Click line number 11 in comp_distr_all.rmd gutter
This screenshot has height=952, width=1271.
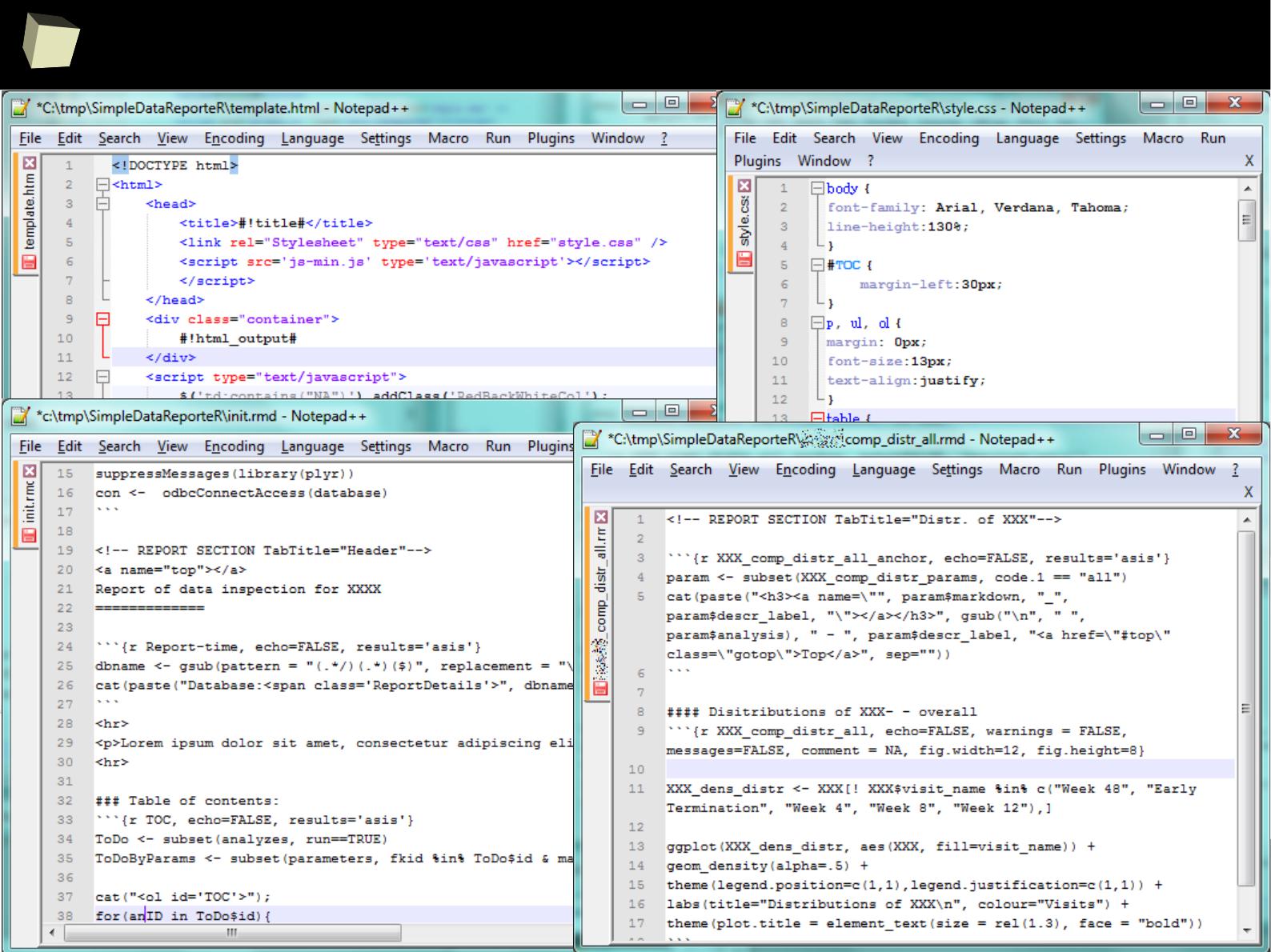click(636, 789)
